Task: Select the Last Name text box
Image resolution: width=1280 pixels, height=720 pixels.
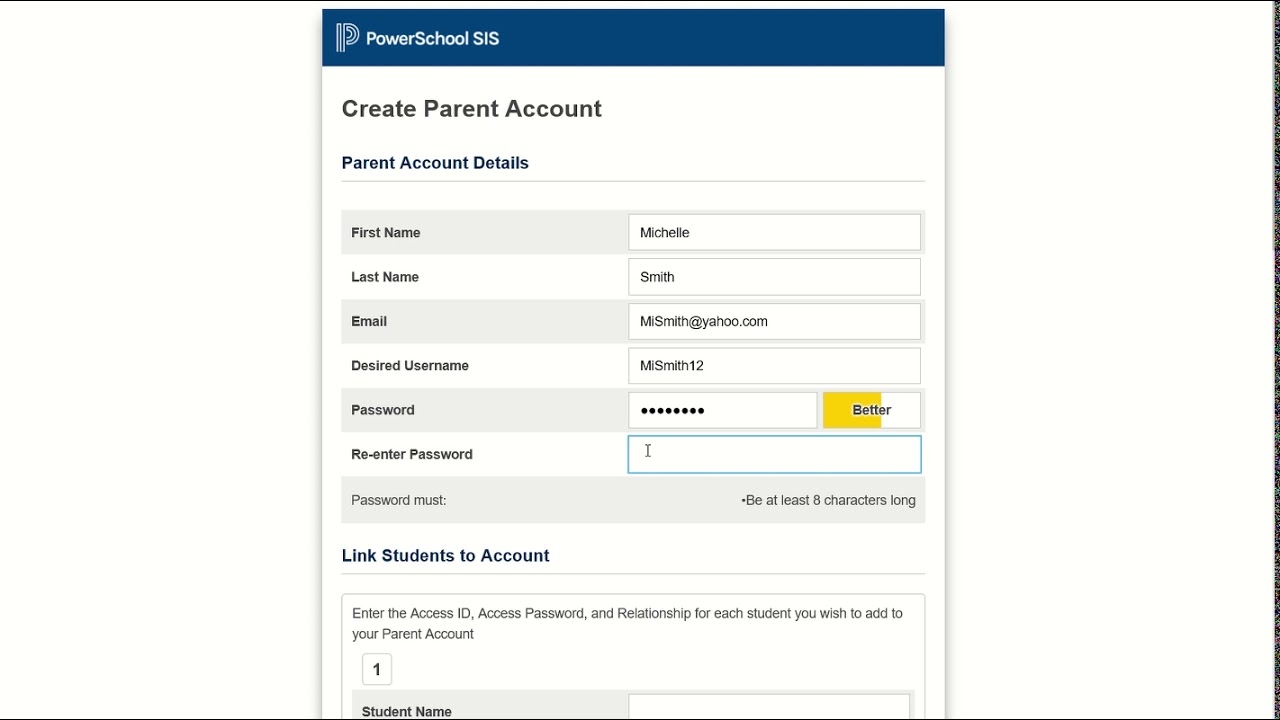Action: click(x=774, y=277)
